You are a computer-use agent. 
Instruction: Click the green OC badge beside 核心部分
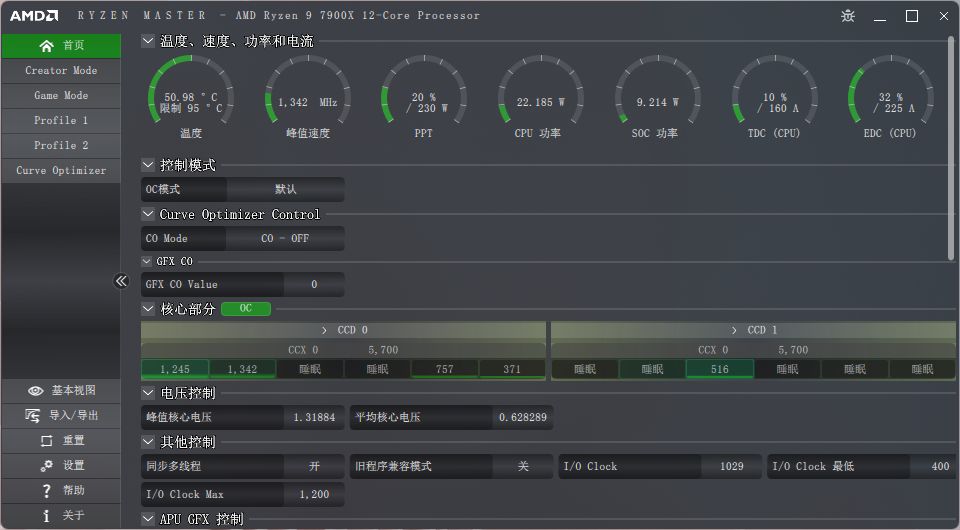[246, 308]
